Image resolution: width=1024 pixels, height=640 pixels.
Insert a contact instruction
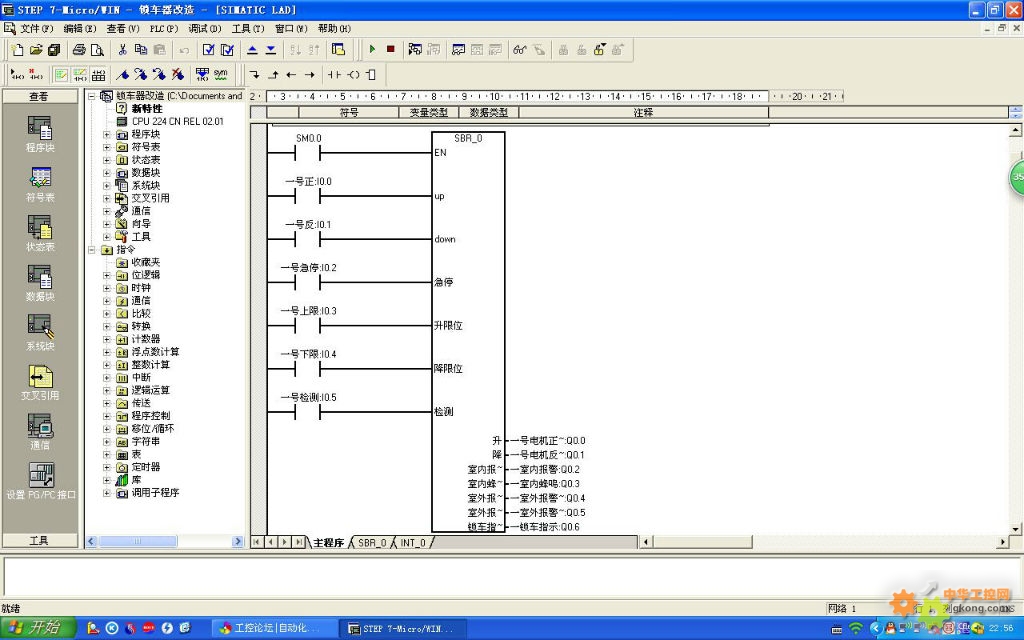[x=334, y=75]
